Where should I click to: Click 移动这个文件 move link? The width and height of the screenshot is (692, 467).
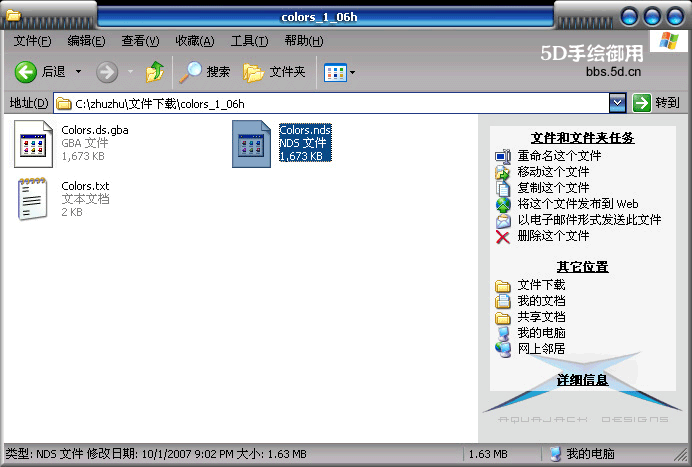click(553, 172)
